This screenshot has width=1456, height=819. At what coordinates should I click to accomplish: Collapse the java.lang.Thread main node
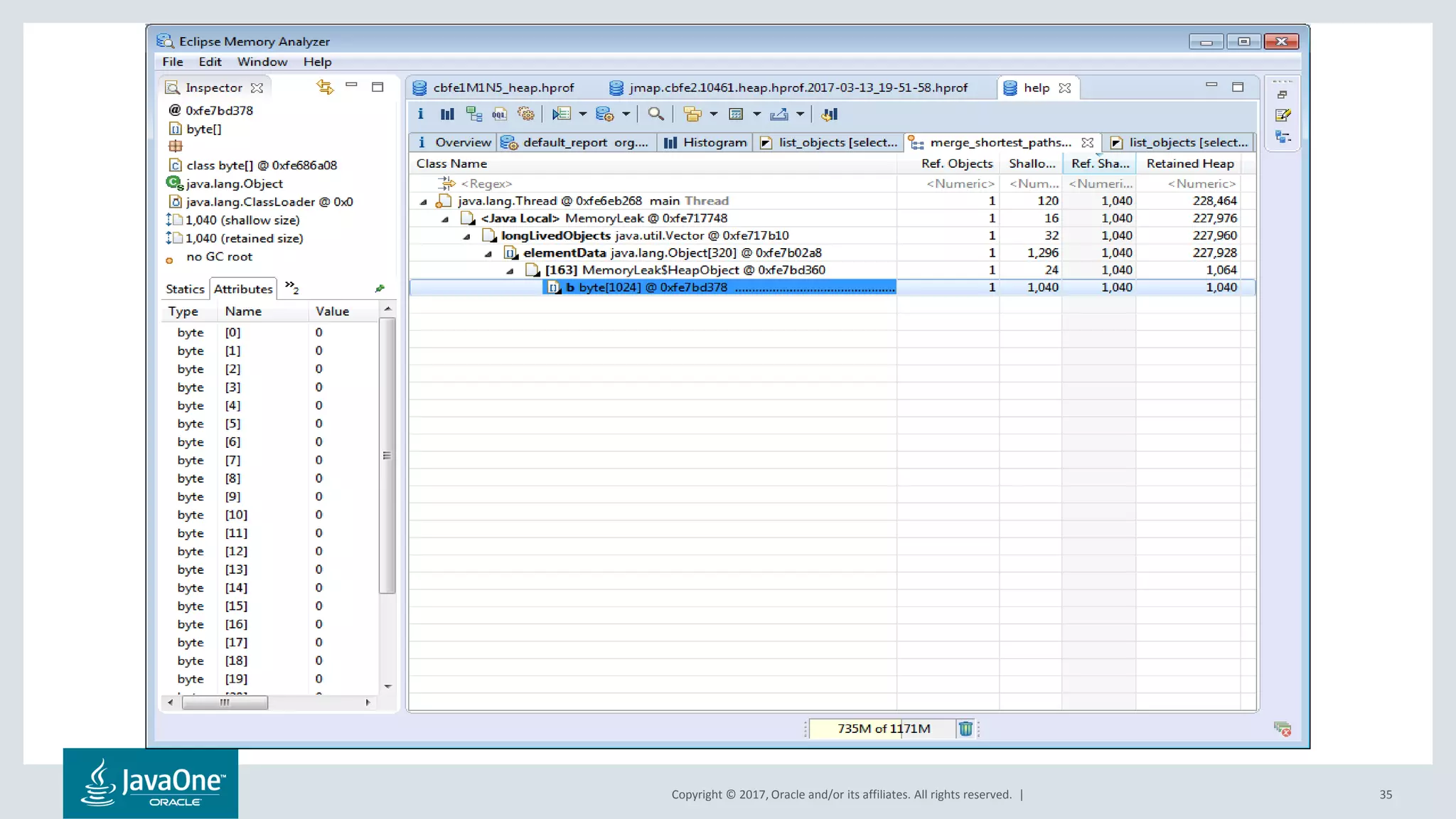coord(424,202)
